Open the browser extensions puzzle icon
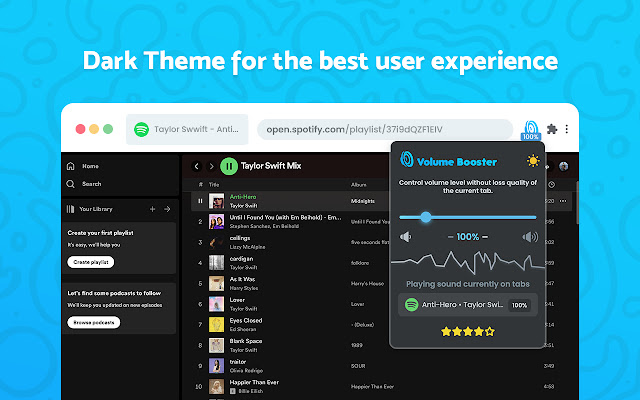The image size is (640, 400). (x=552, y=129)
